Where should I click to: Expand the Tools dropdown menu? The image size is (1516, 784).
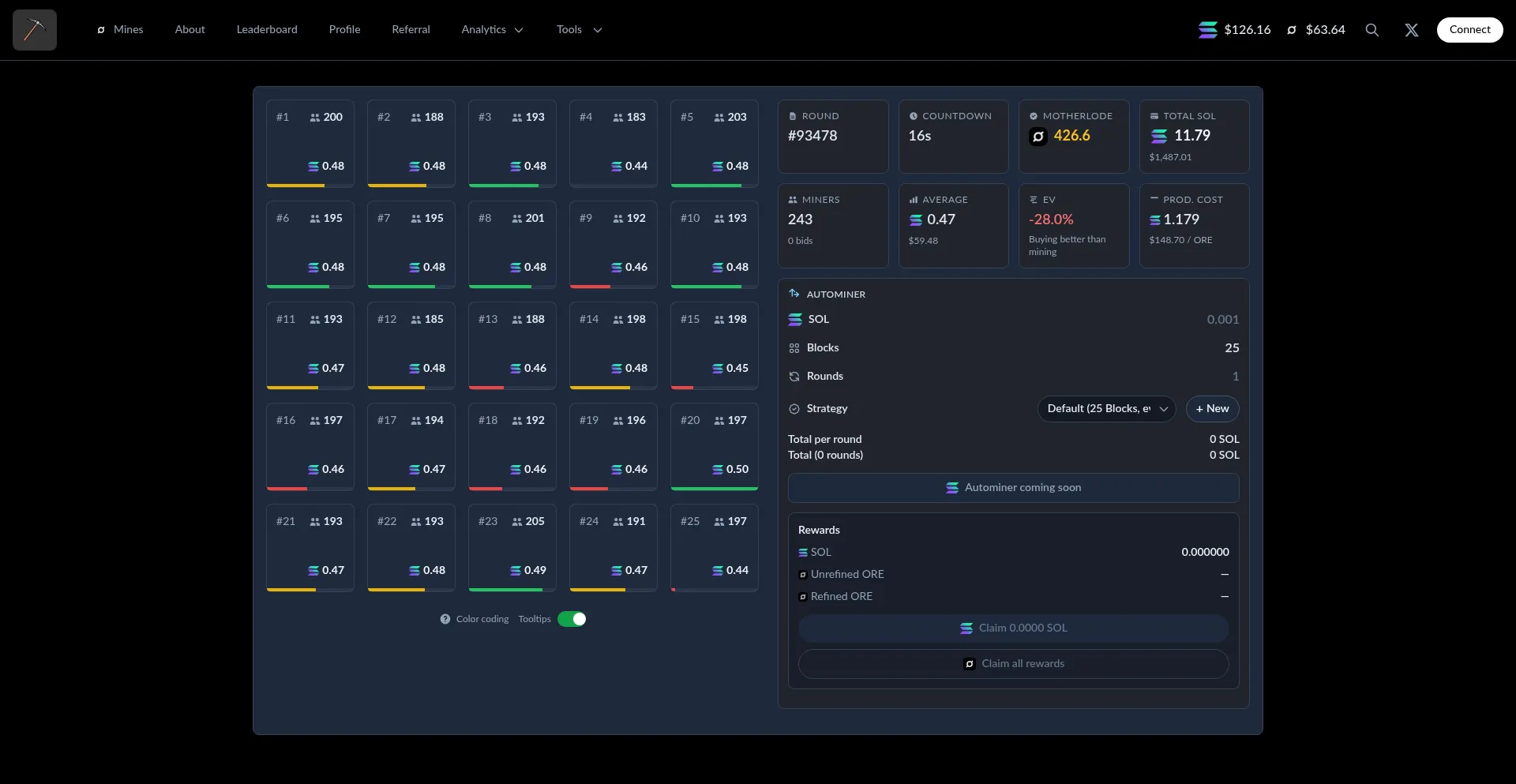tap(579, 30)
